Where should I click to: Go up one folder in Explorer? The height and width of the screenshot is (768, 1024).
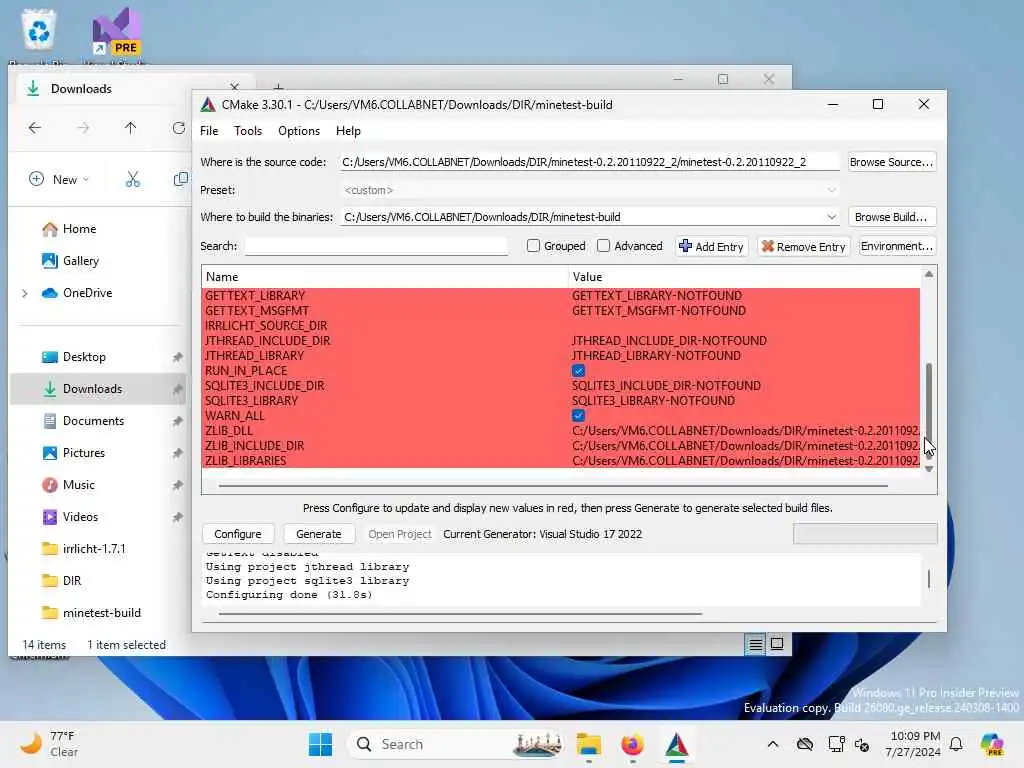(131, 128)
